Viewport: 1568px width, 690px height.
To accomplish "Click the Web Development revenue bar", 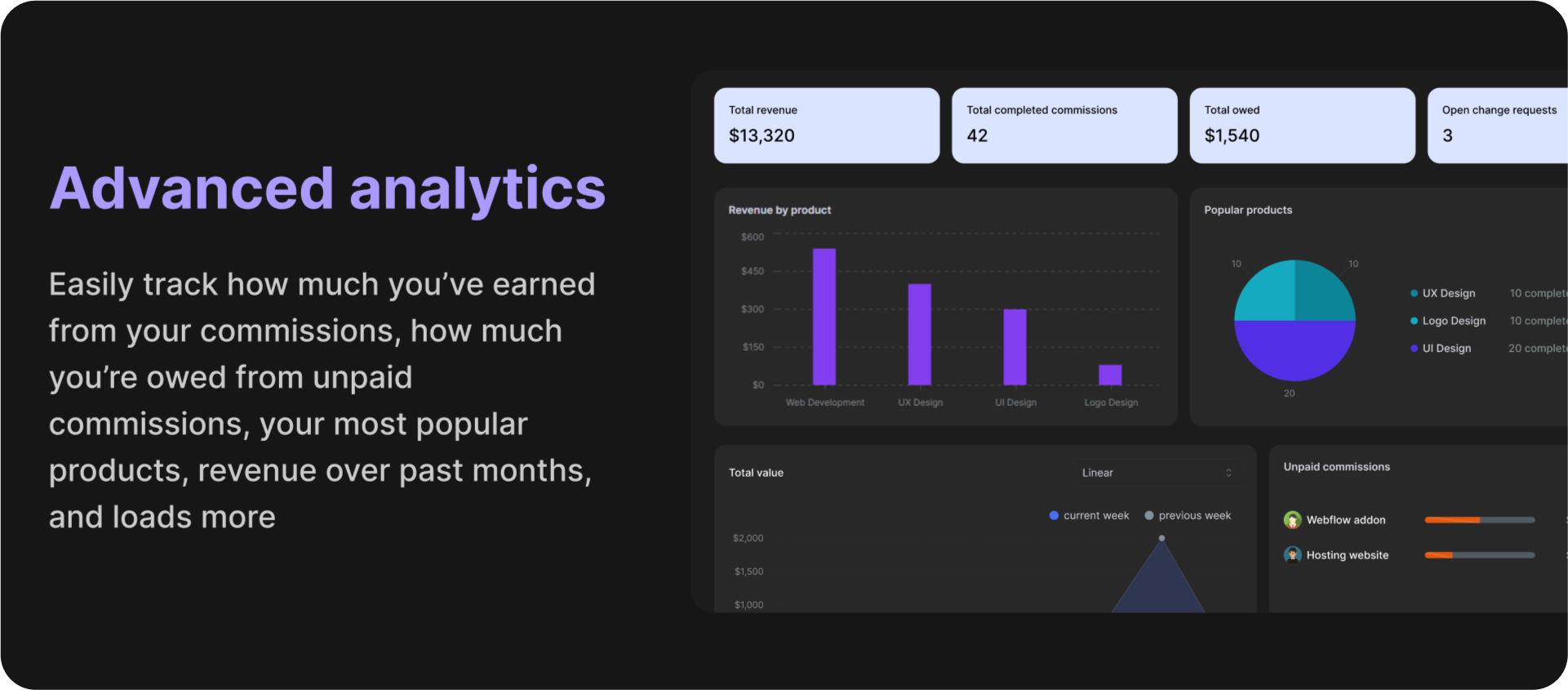I will point(824,317).
